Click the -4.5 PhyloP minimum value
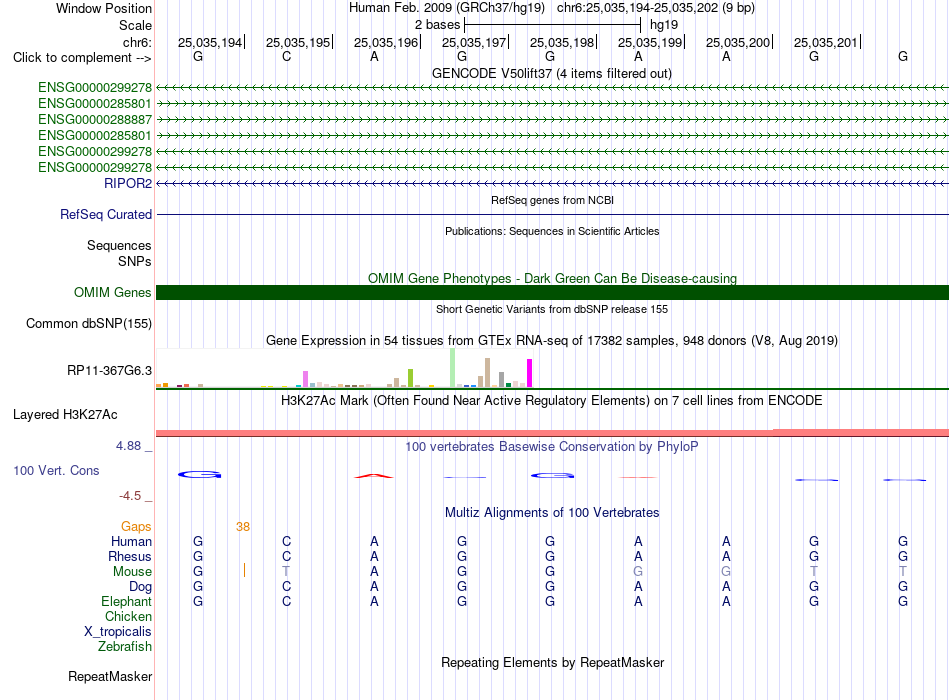Screen dimensions: 950x700 (x=130, y=496)
